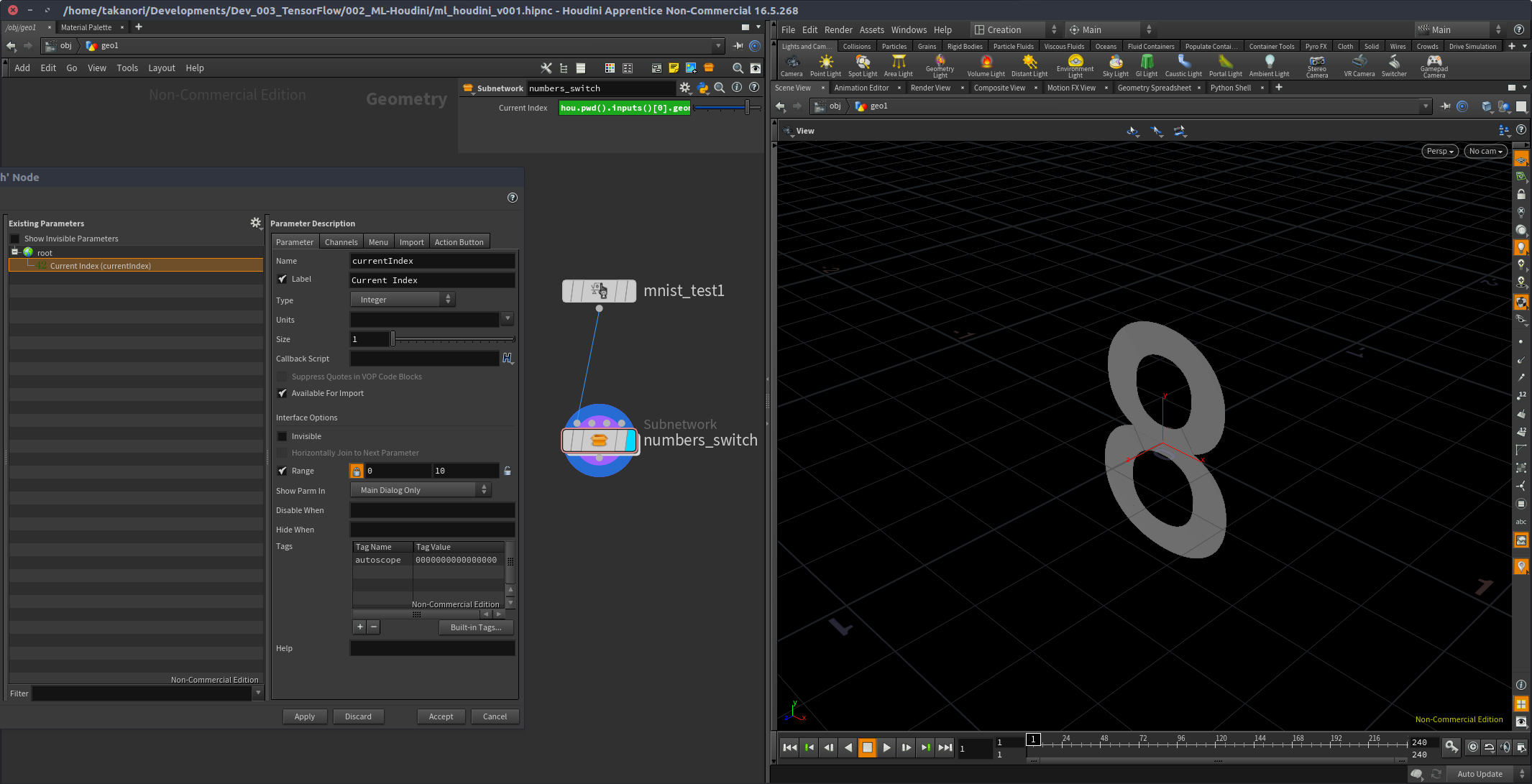This screenshot has width=1532, height=784.
Task: Click the Accept button
Action: [x=441, y=716]
